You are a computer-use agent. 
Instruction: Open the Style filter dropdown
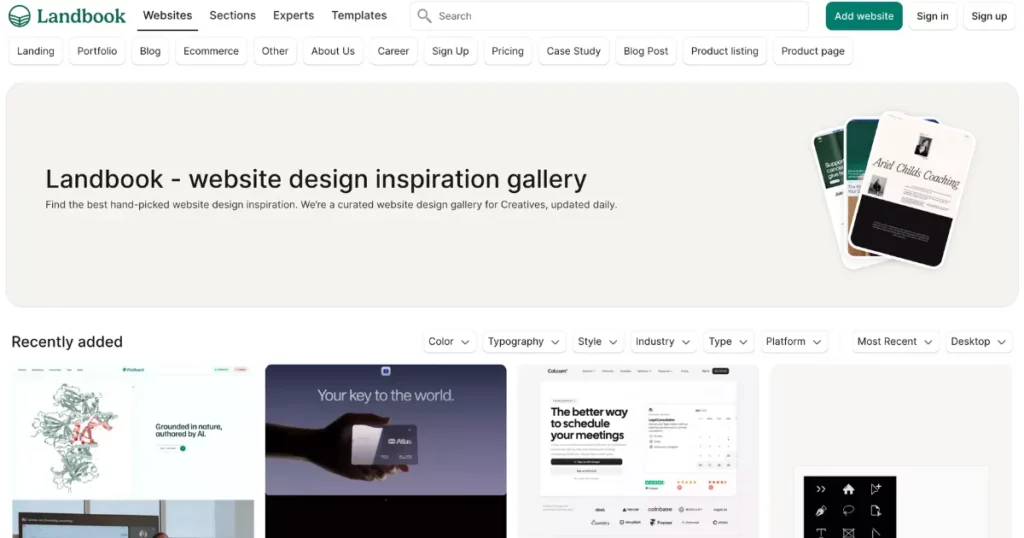(x=598, y=342)
